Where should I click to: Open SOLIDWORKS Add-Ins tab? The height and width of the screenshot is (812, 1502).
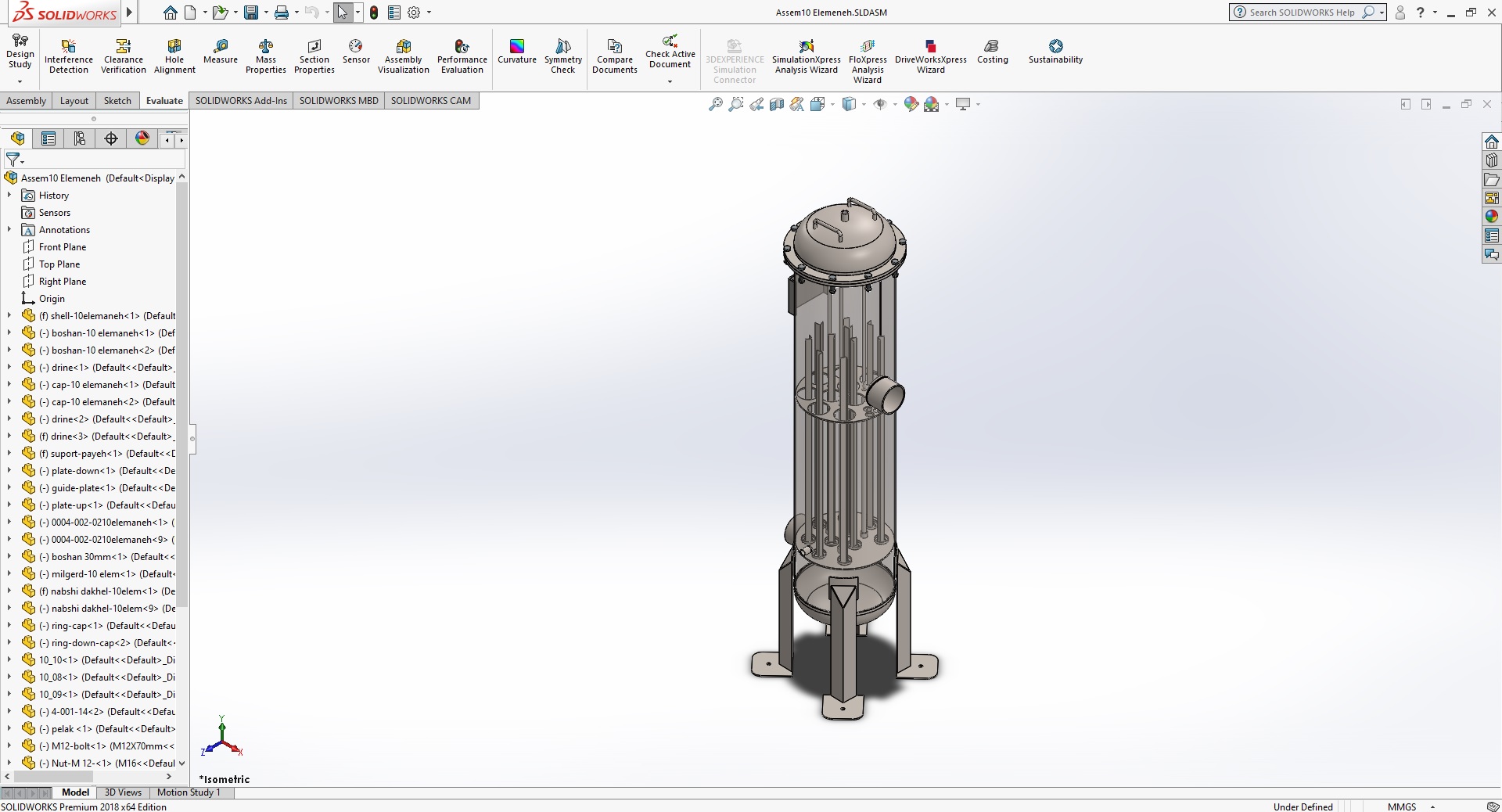(241, 101)
